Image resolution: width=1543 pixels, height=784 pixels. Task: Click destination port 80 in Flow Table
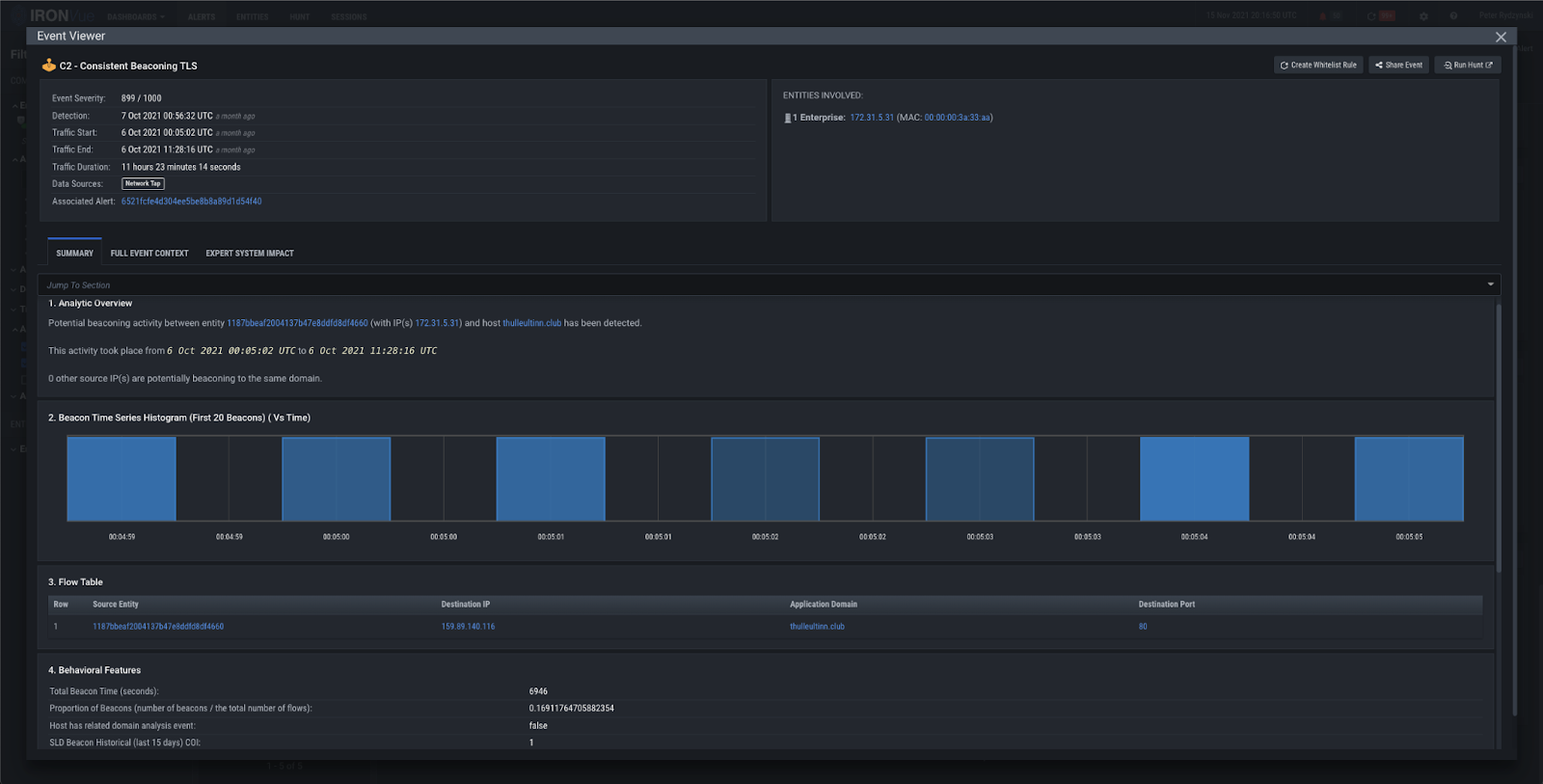[1143, 627]
